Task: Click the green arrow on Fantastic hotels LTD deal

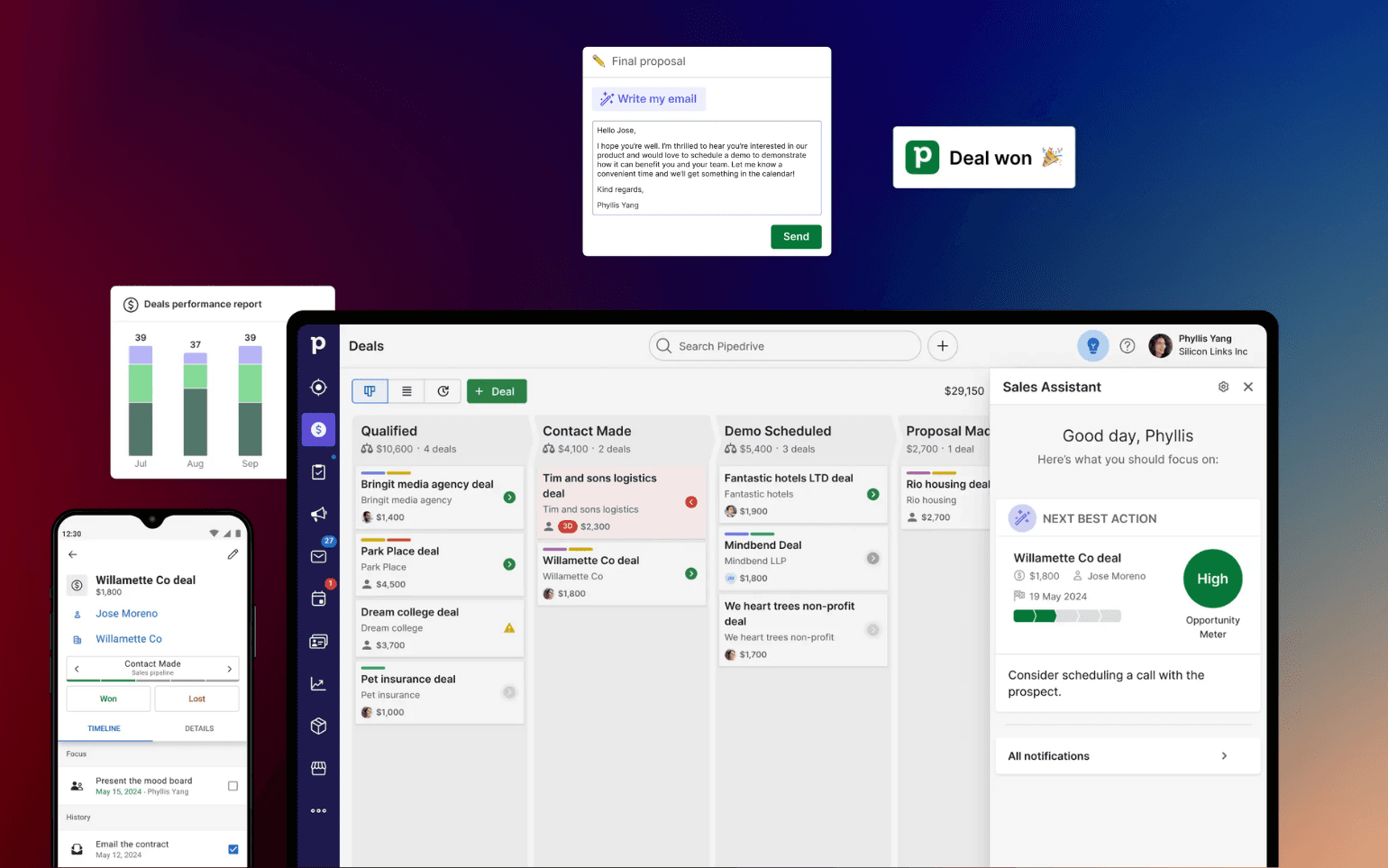Action: (x=873, y=494)
